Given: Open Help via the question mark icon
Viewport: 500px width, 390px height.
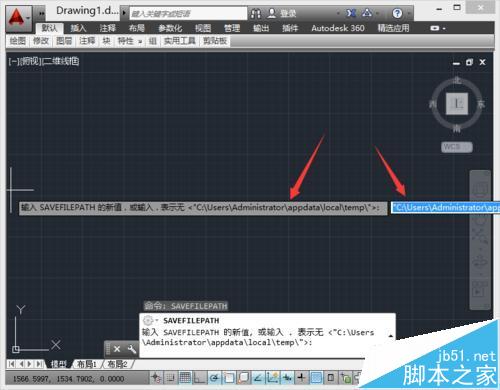Looking at the screenshot, I should [397, 13].
